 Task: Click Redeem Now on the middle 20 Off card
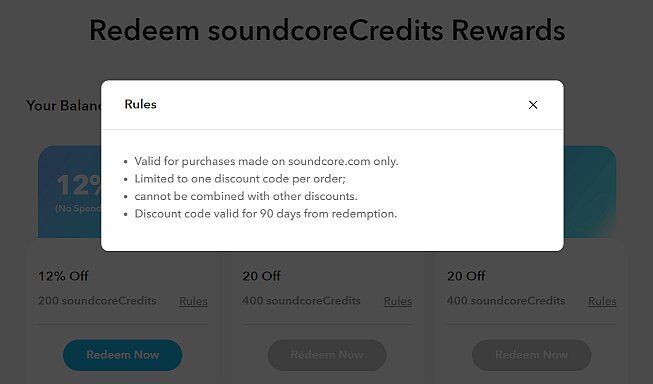click(x=327, y=355)
